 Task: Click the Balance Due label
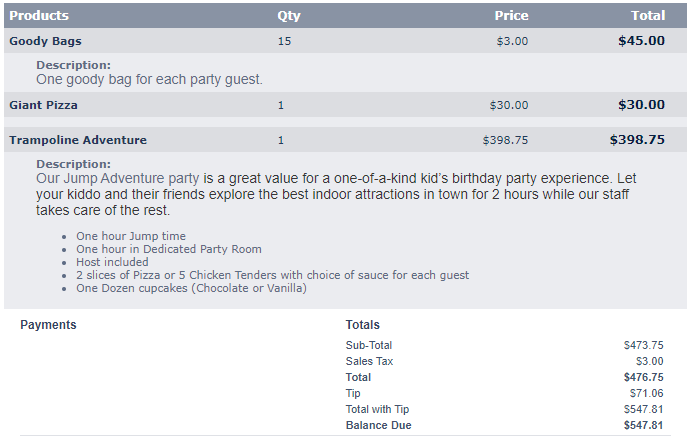click(378, 425)
